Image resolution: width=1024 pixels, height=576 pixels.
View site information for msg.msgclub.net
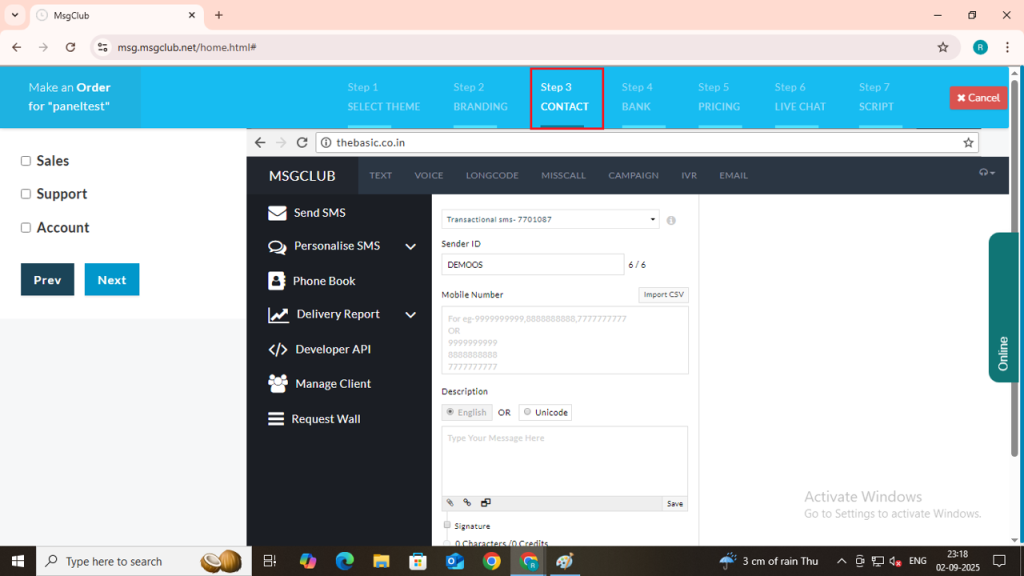click(x=103, y=47)
